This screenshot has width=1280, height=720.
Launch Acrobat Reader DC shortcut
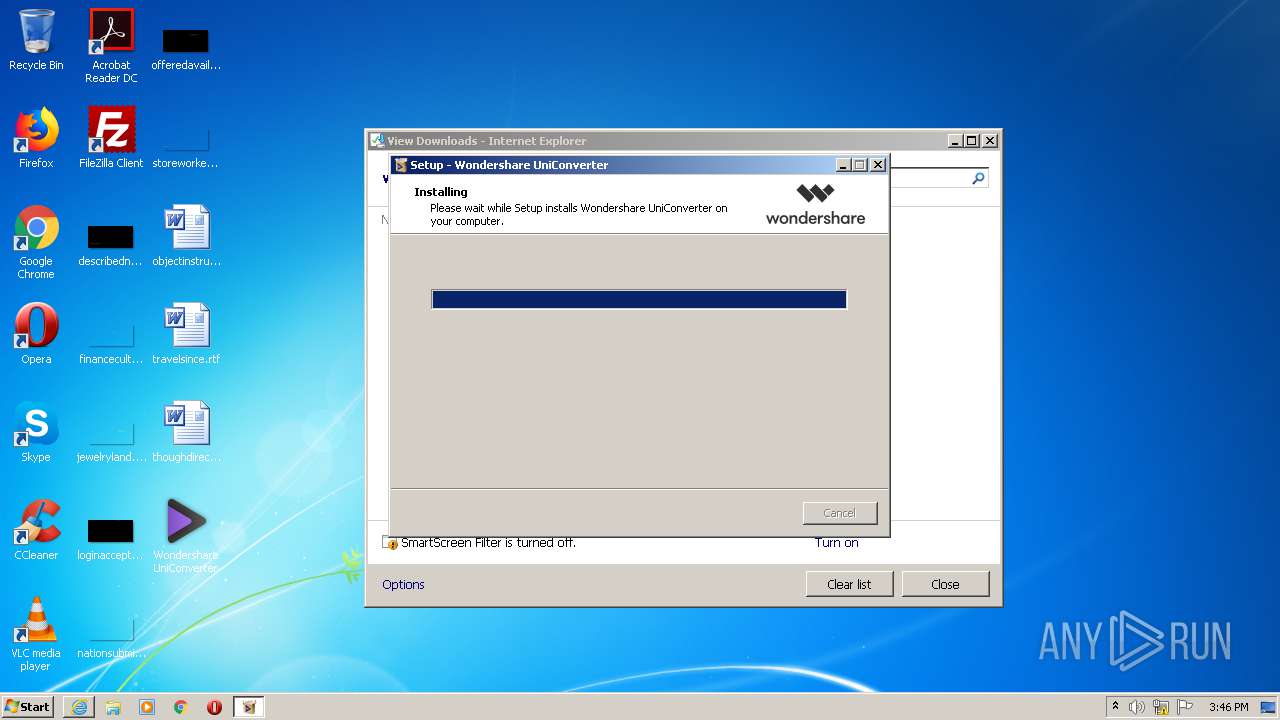click(111, 46)
